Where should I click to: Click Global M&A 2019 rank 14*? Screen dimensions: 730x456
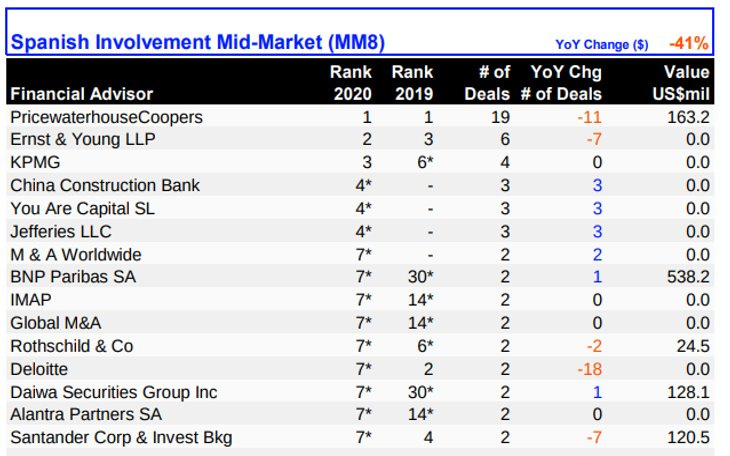[x=420, y=323]
